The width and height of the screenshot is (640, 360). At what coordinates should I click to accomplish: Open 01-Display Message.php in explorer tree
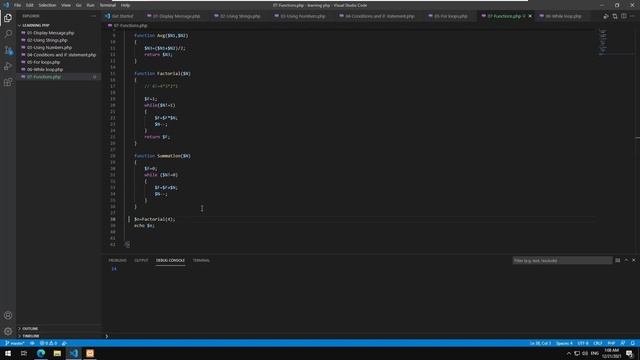pos(51,33)
